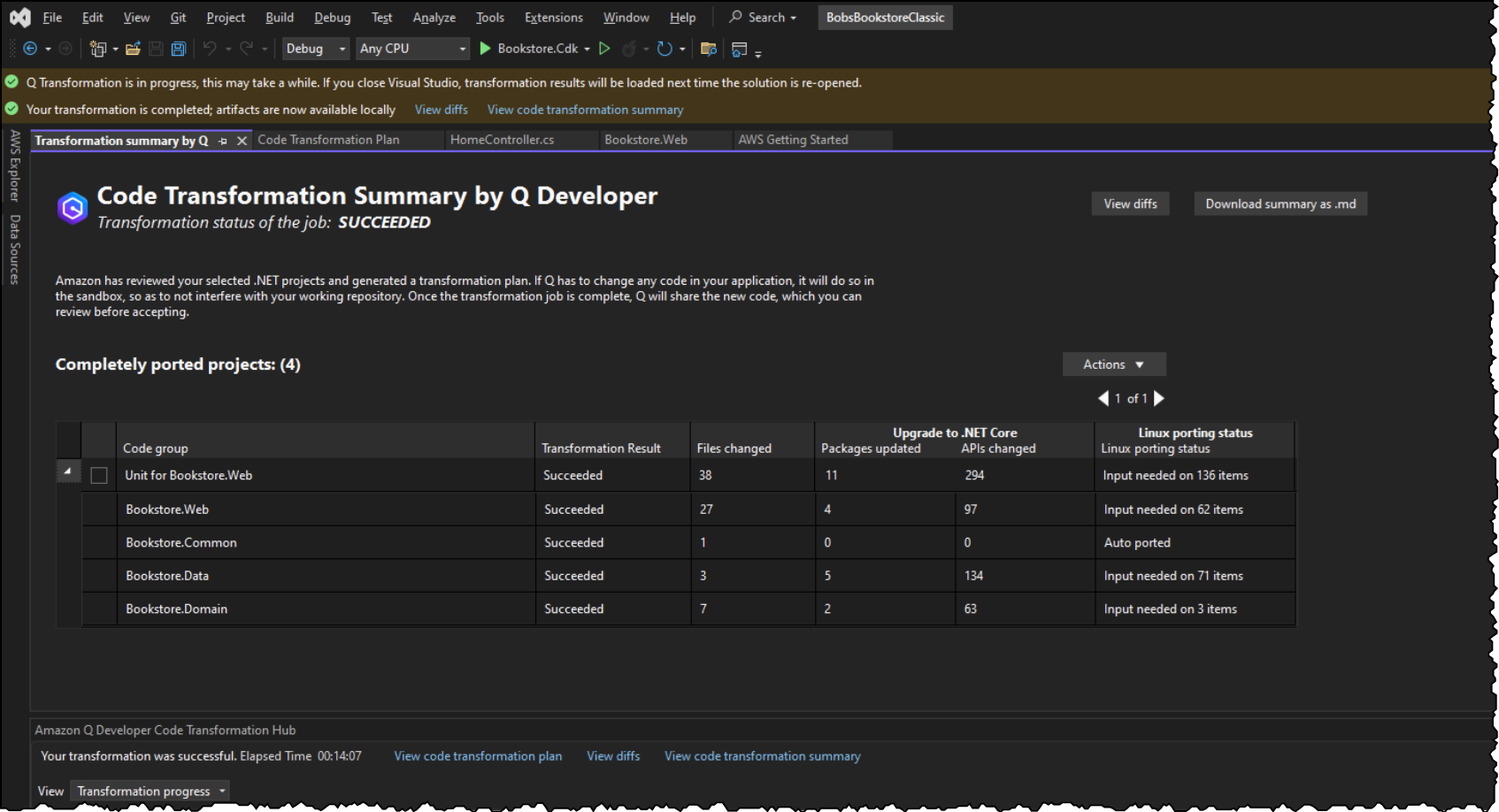Check the checkbox beside Unit for Bookstore.Web
This screenshot has height=812, width=1499.
pos(98,475)
